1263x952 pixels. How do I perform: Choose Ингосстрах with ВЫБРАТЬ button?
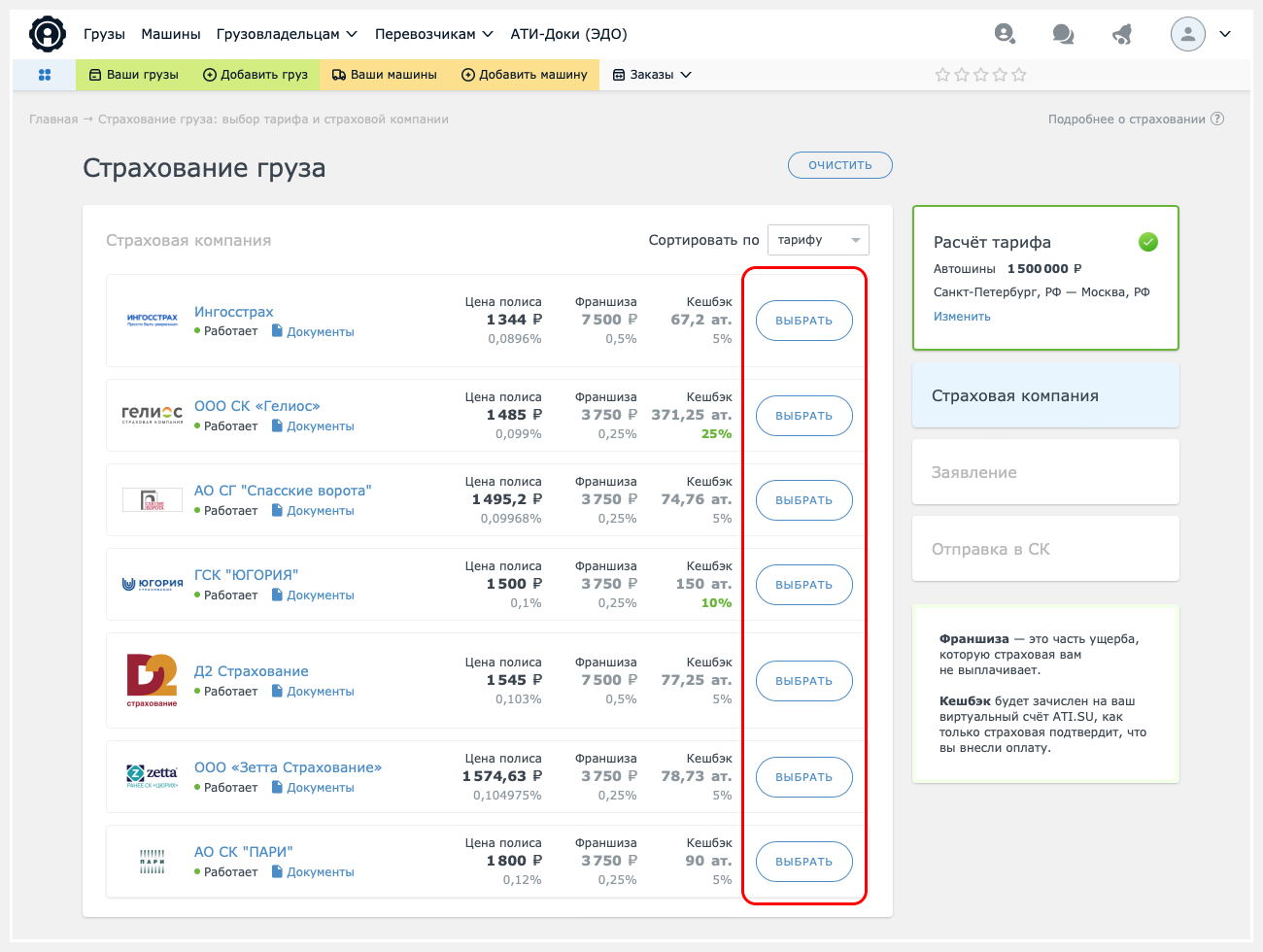pyautogui.click(x=804, y=321)
